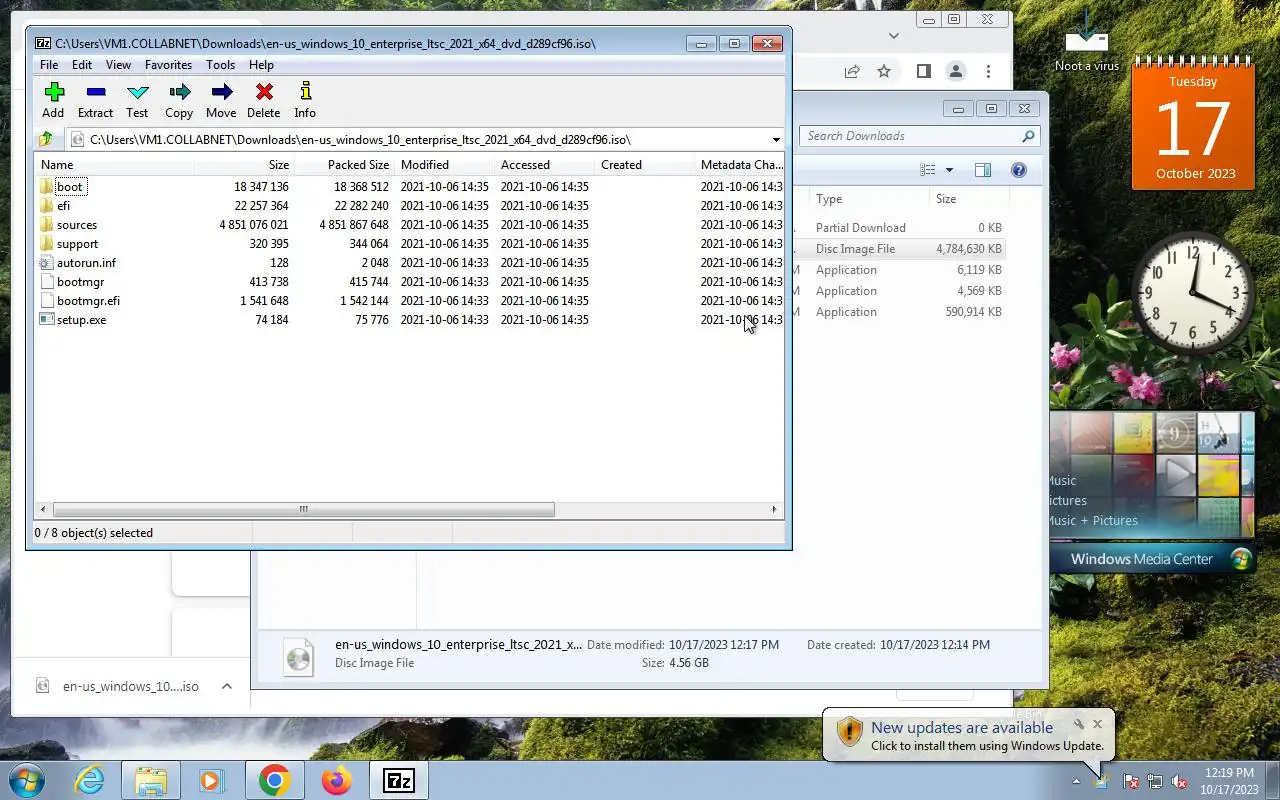Image resolution: width=1280 pixels, height=800 pixels.
Task: Select the efi folder icon
Action: point(46,206)
